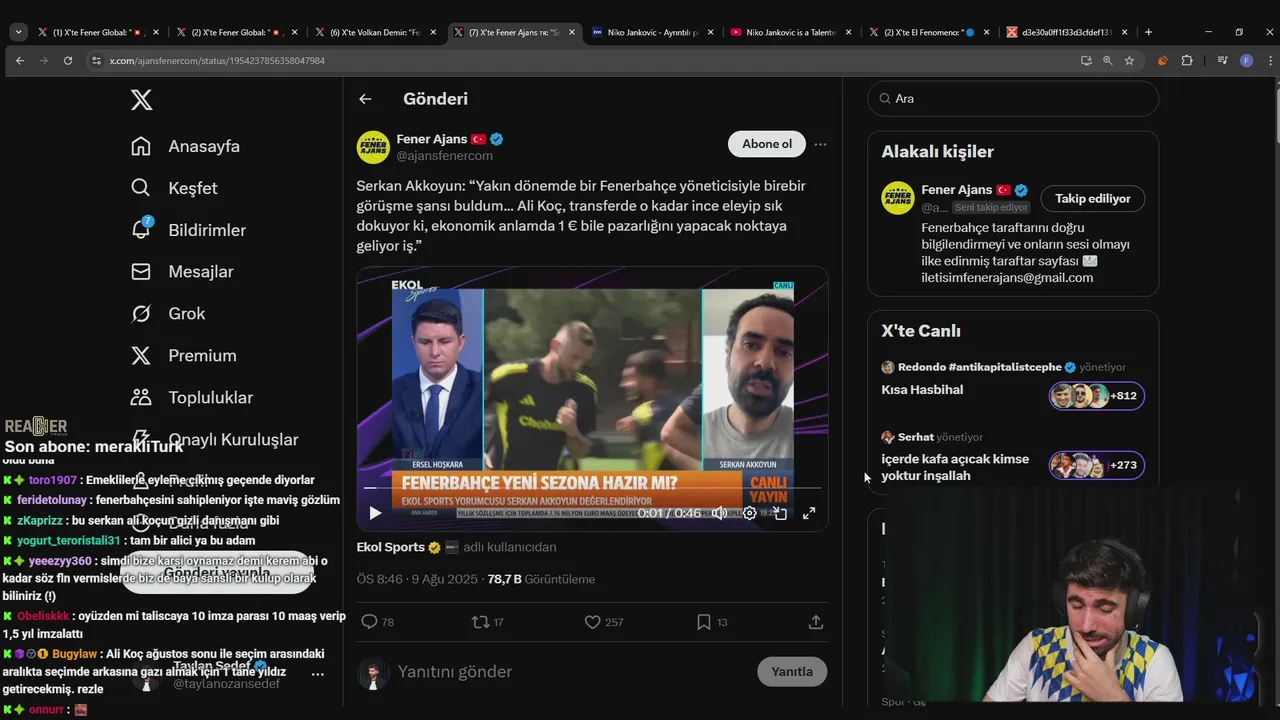Mute the video with speaker icon

tap(719, 513)
